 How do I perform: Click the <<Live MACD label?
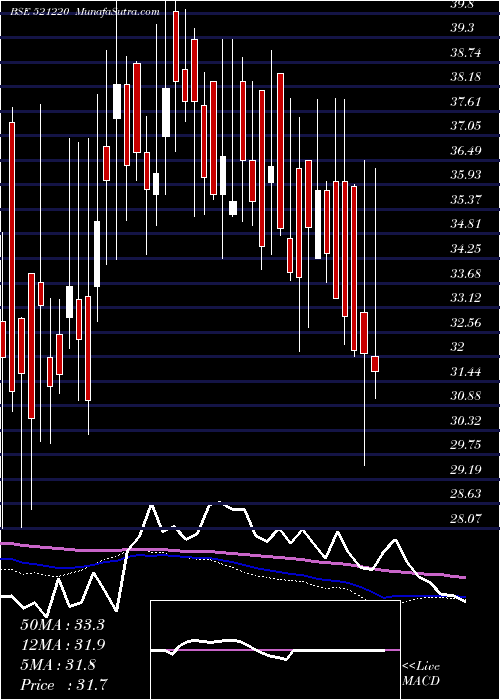[421, 674]
